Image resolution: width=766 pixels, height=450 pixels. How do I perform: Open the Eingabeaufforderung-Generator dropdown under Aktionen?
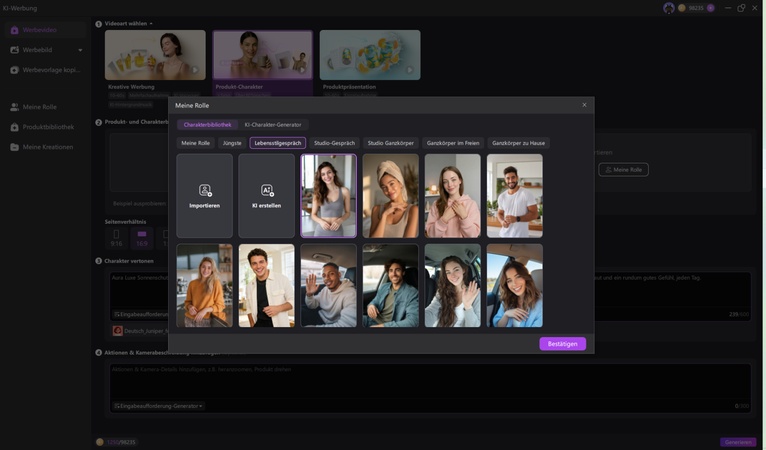[x=158, y=406]
